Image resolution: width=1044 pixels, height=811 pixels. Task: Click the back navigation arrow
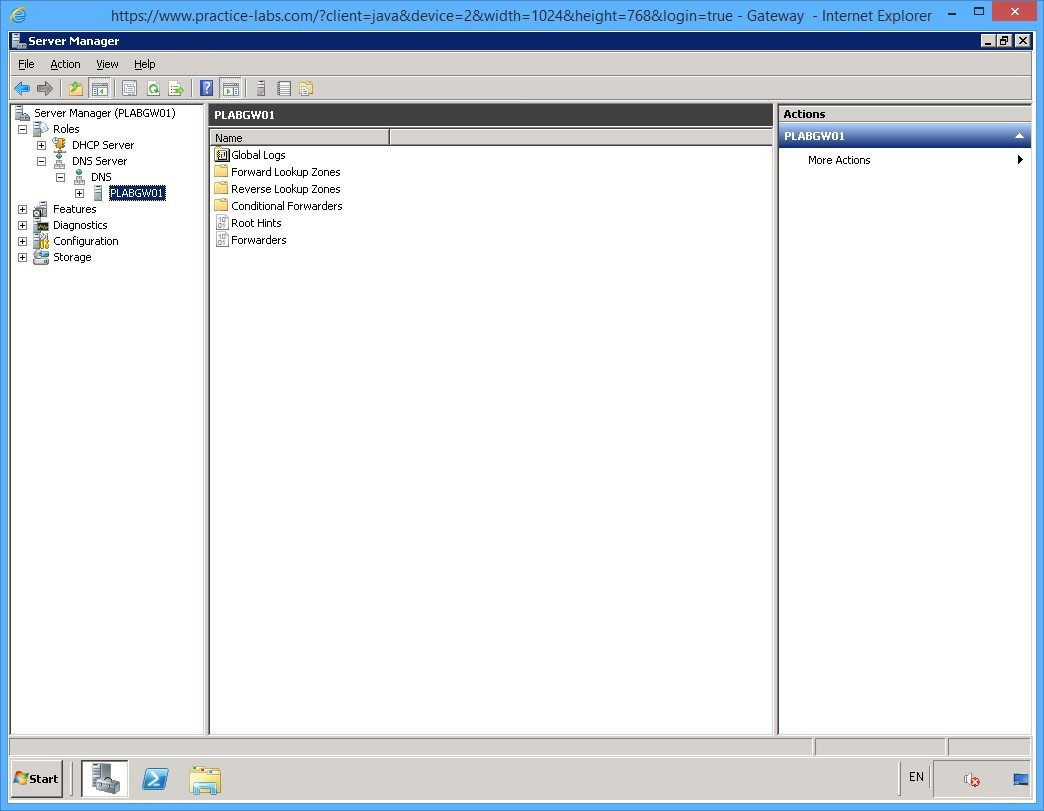click(x=21, y=88)
